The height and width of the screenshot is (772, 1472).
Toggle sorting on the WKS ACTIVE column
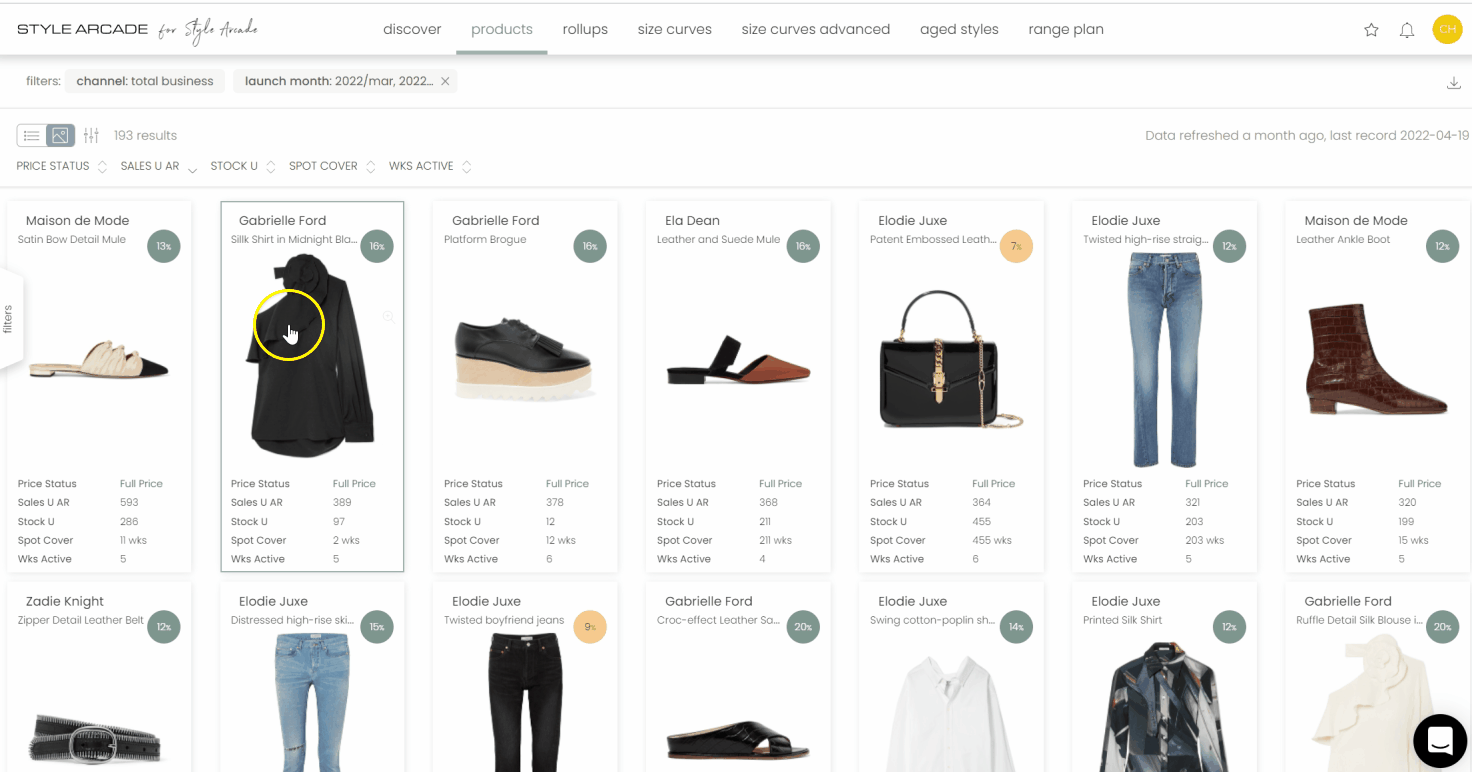tap(467, 165)
